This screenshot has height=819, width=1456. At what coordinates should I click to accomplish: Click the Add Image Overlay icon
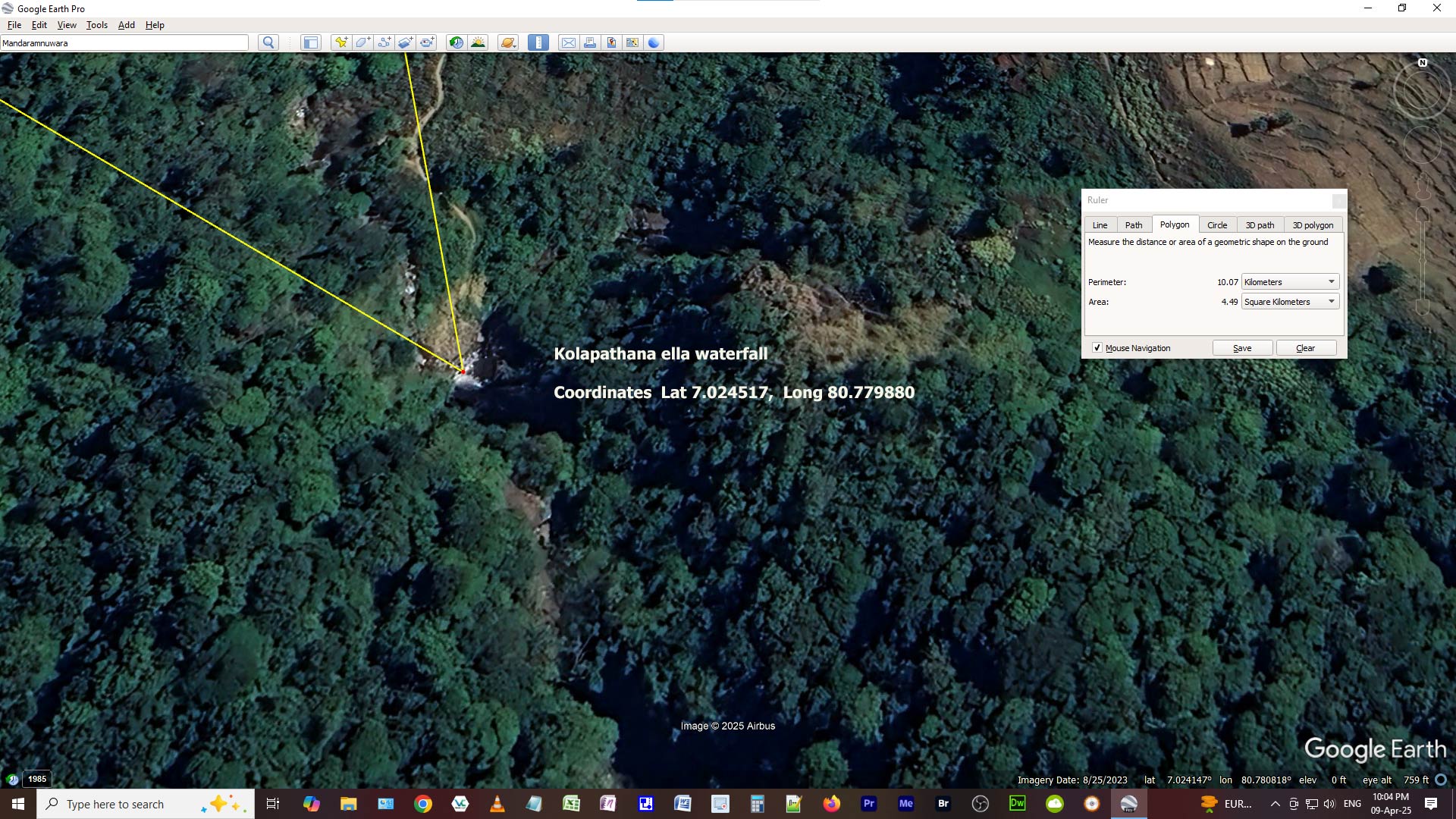pos(406,42)
